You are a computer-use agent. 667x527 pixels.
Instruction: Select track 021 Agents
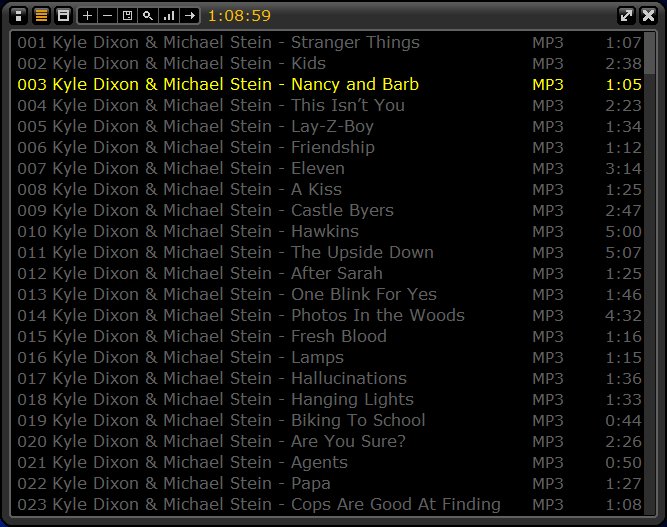(x=327, y=462)
